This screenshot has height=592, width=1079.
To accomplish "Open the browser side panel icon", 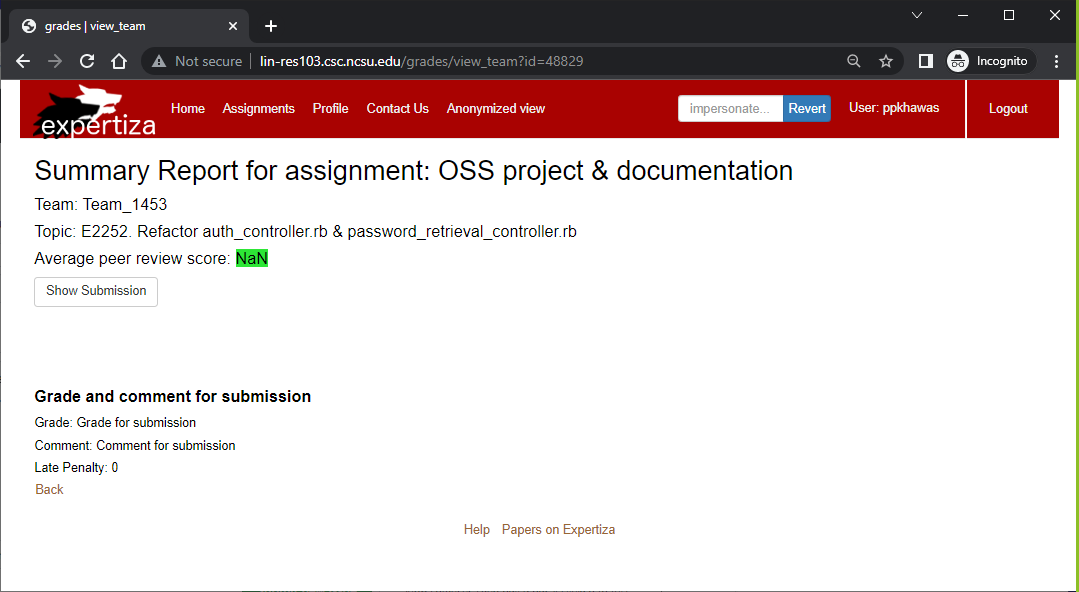I will (925, 61).
